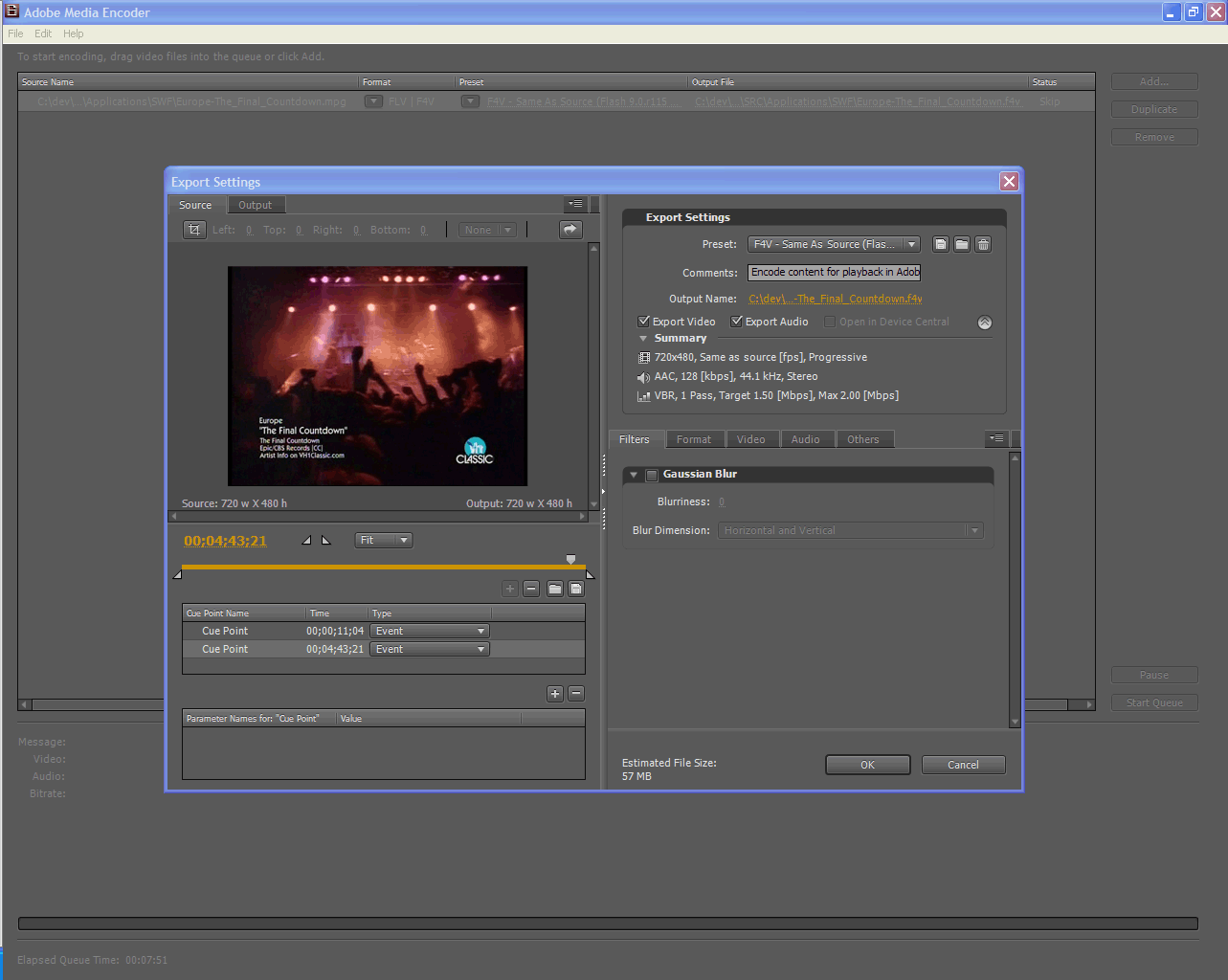Toggle Export Audio checkbox

click(737, 322)
